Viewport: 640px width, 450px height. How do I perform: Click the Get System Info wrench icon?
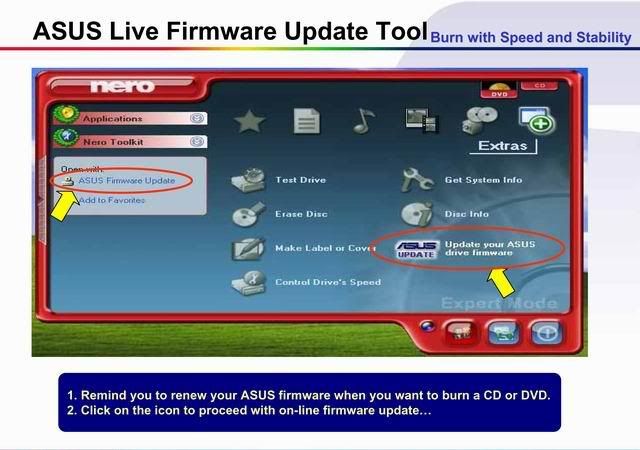pos(417,180)
